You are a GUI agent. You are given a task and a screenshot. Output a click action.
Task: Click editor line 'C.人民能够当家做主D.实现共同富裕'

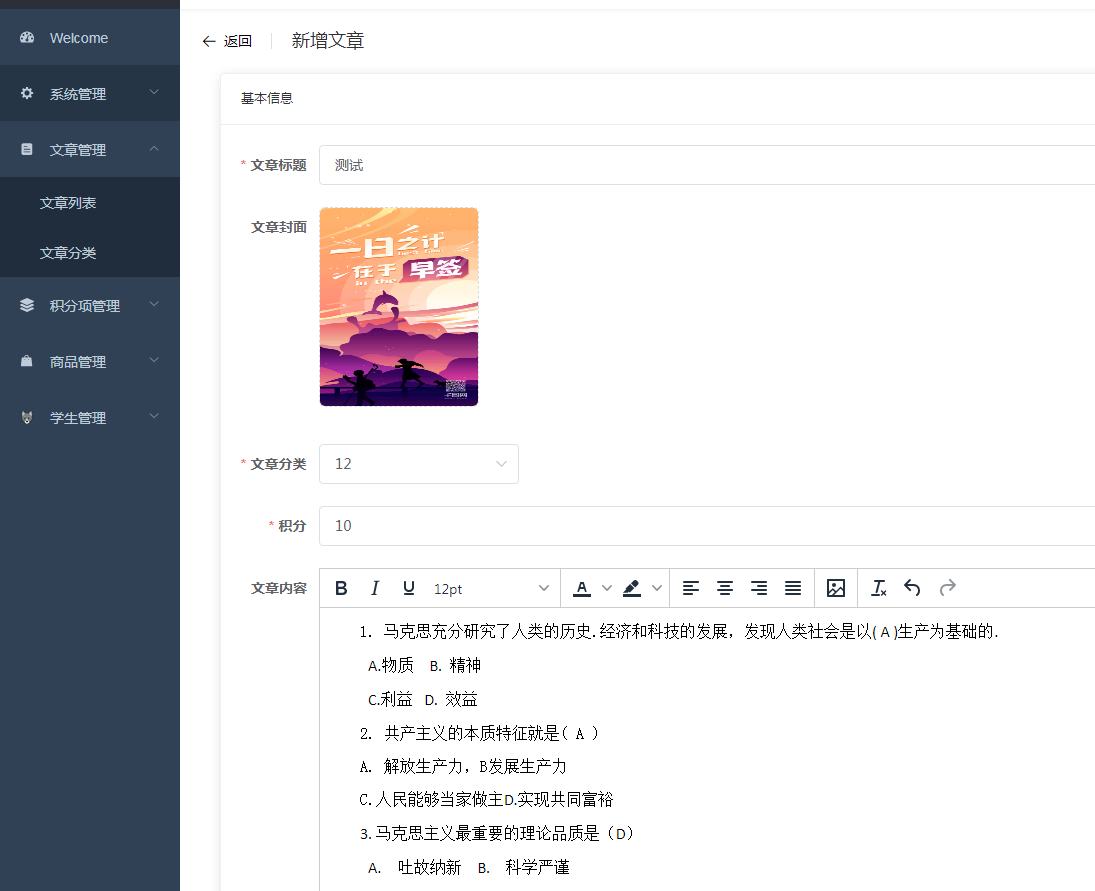(x=486, y=800)
